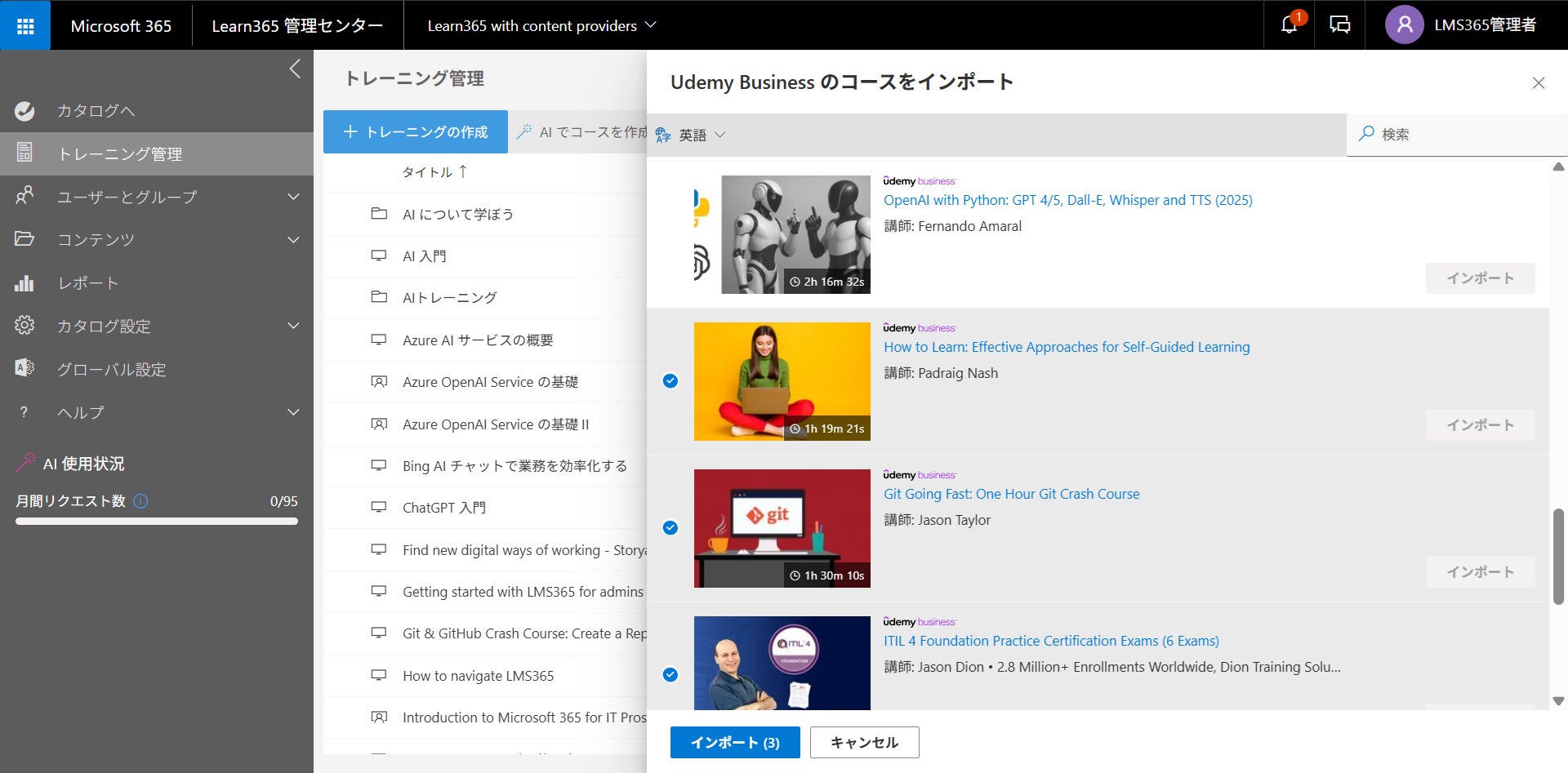Image resolution: width=1568 pixels, height=773 pixels.
Task: Select Getting started with LMS365 for admins
Action: click(x=485, y=592)
